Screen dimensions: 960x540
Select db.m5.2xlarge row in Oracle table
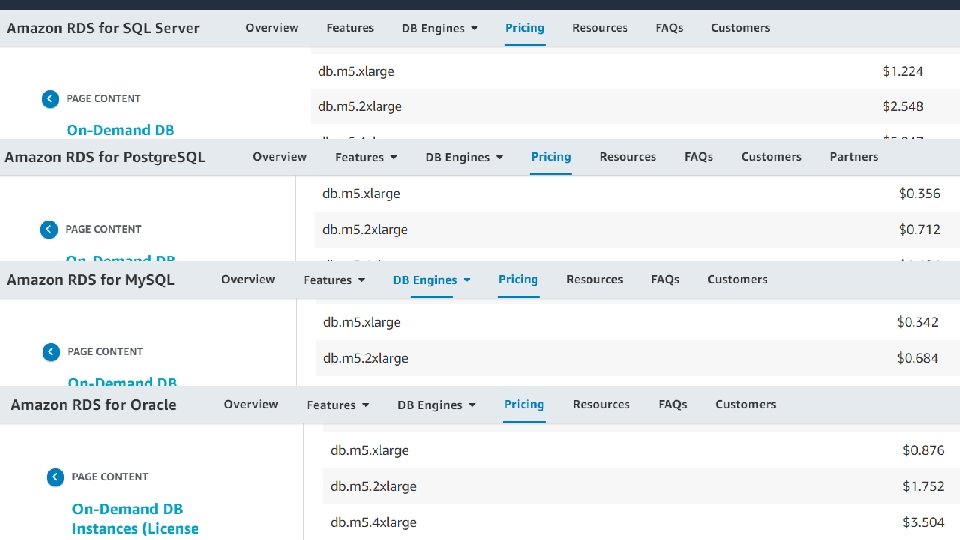(x=641, y=487)
